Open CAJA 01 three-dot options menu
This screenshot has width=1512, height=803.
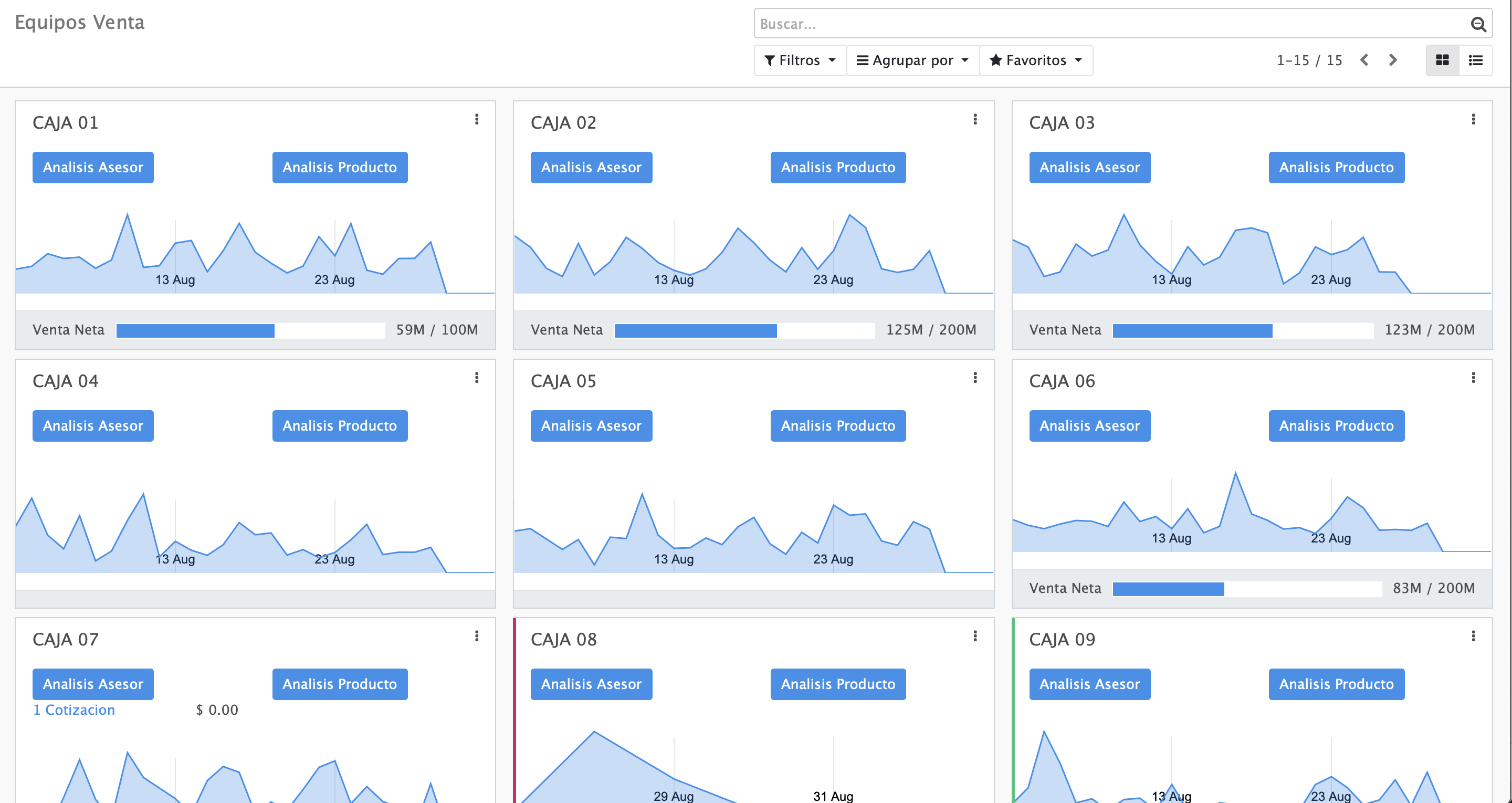tap(477, 120)
